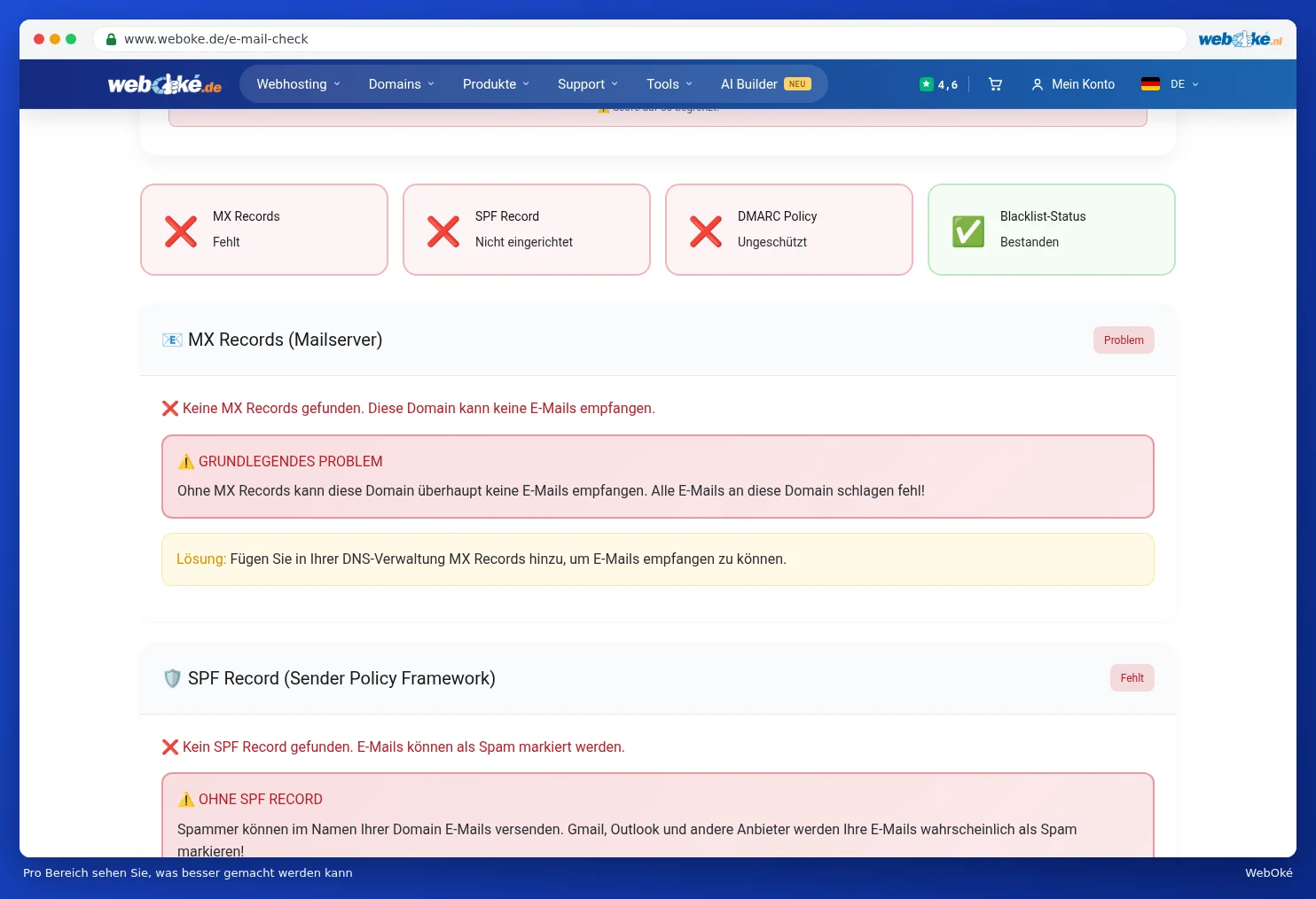Click the 'Spammer können im Namen' warning text
The width and height of the screenshot is (1316, 899).
(627, 840)
